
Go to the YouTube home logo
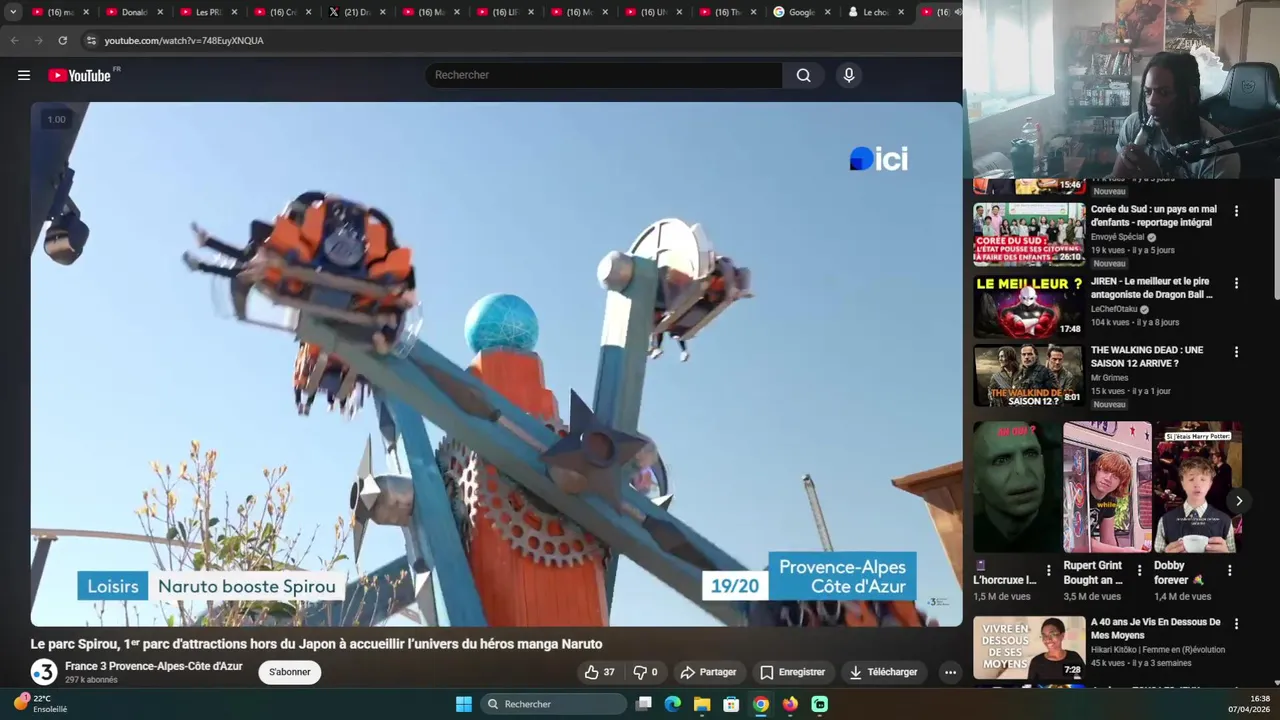[x=79, y=75]
